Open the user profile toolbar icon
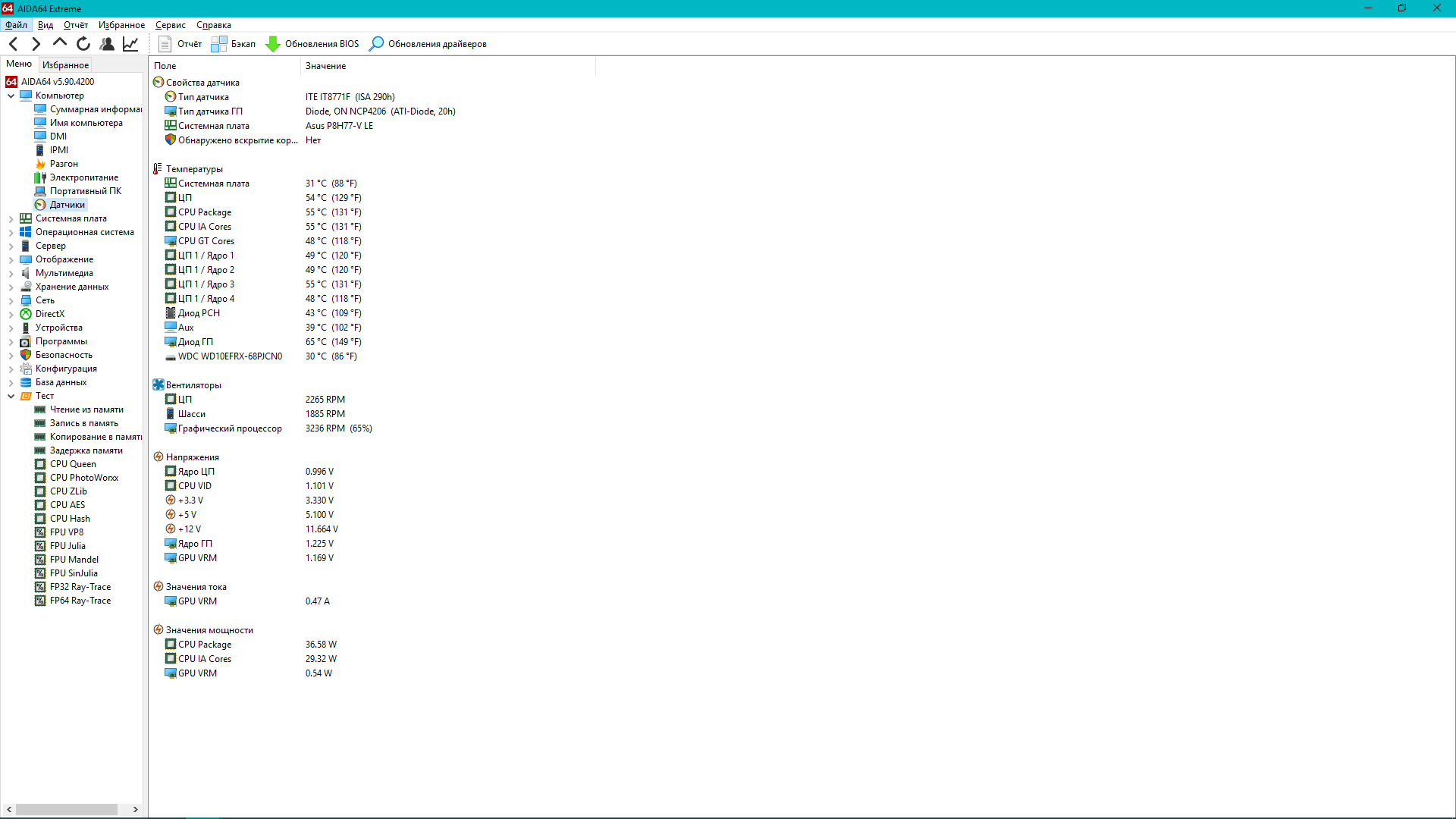Viewport: 1456px width, 819px height. pyautogui.click(x=107, y=44)
